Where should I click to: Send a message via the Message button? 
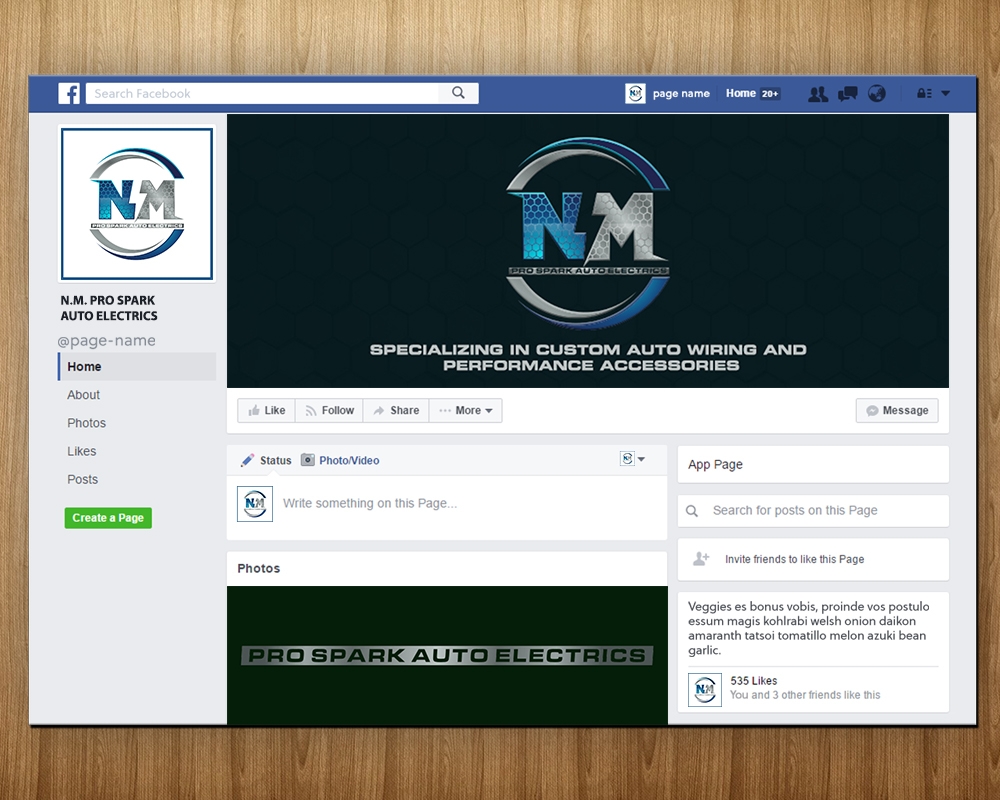tap(896, 410)
